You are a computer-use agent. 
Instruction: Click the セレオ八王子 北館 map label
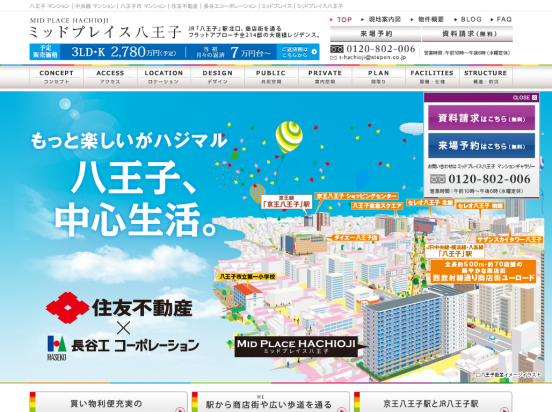[430, 202]
